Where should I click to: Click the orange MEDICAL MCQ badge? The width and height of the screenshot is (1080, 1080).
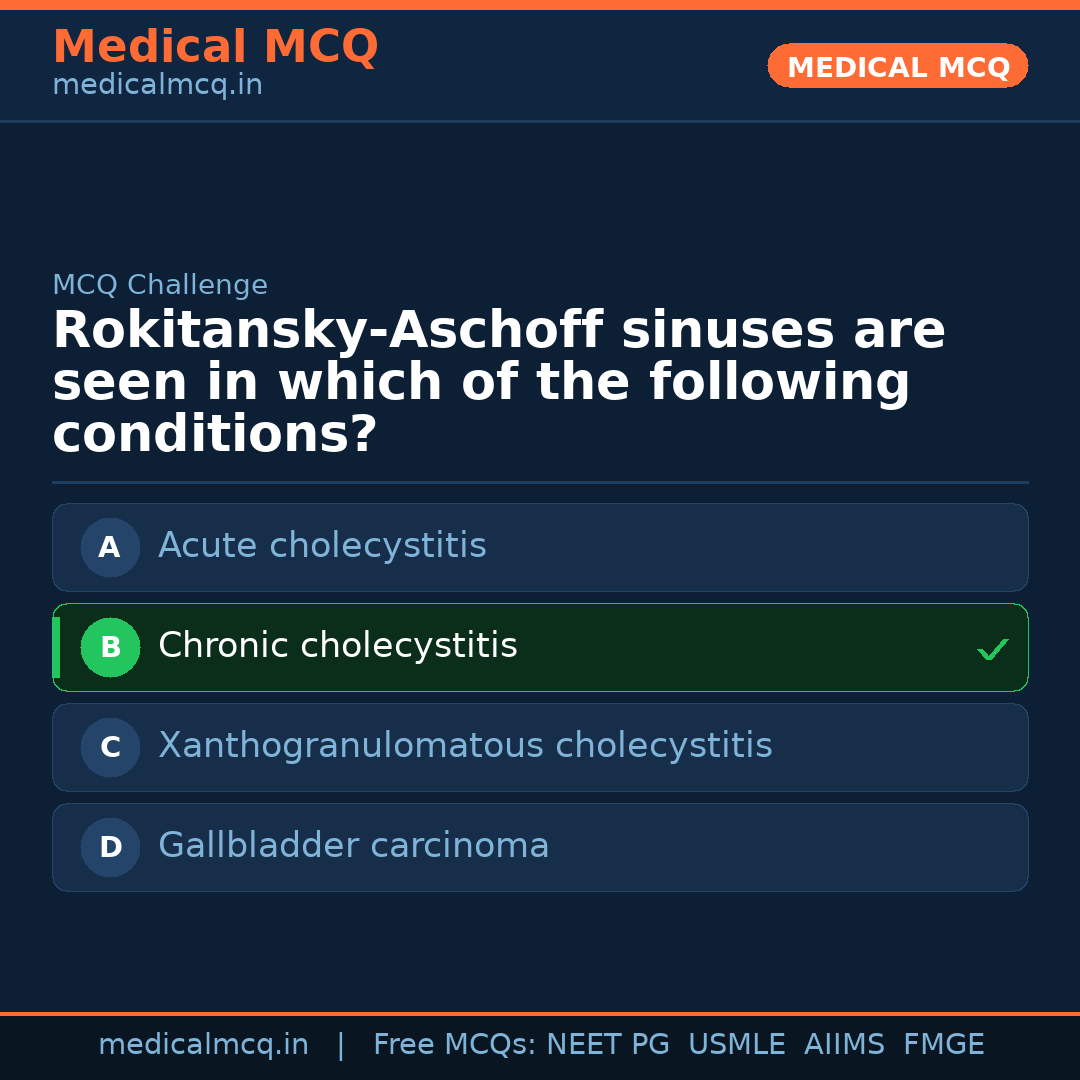tap(897, 67)
